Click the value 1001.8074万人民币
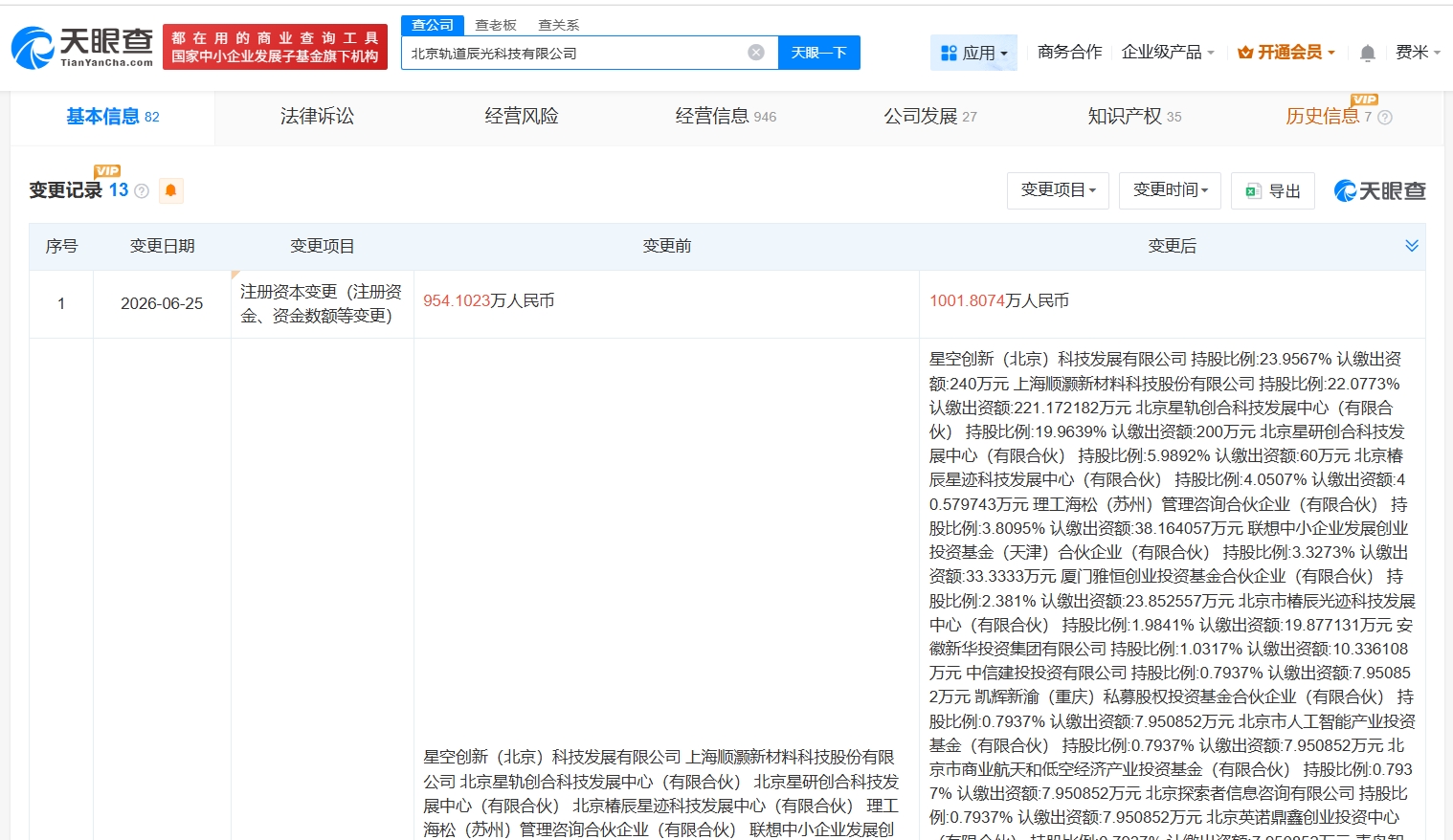The image size is (1453, 840). (x=999, y=300)
